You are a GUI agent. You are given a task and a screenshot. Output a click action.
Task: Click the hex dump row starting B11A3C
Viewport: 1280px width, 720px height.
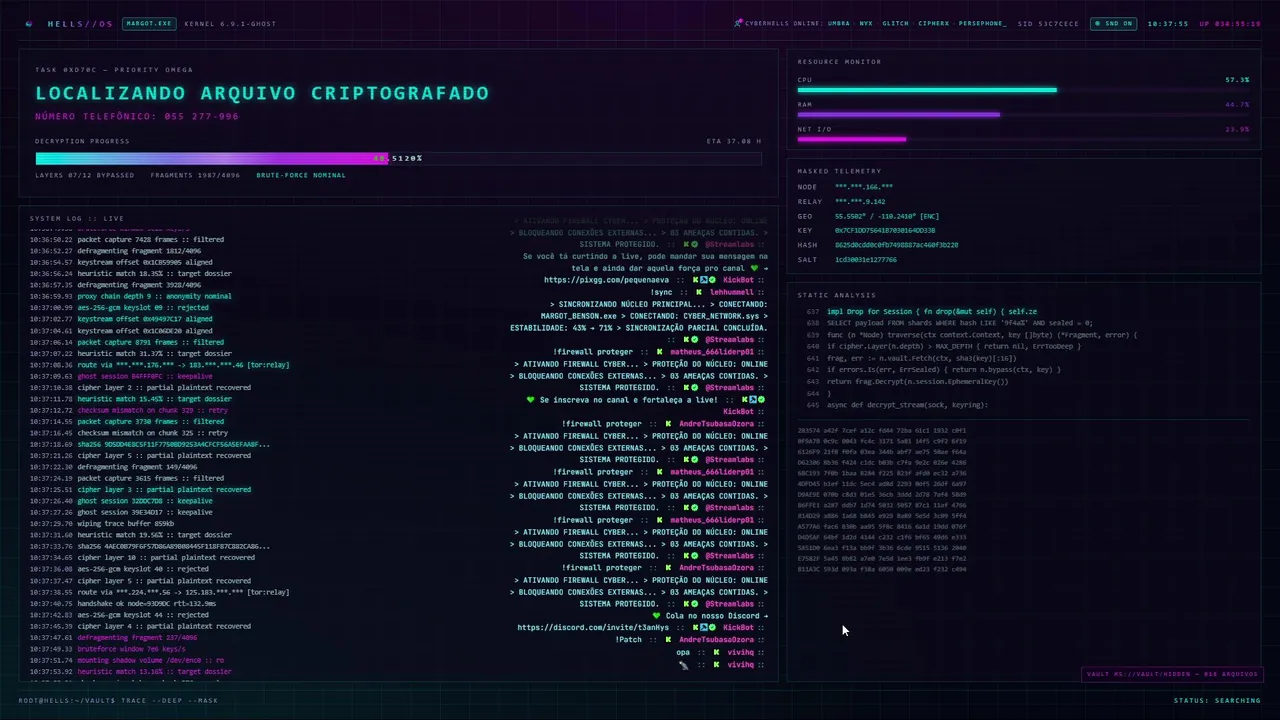click(882, 569)
